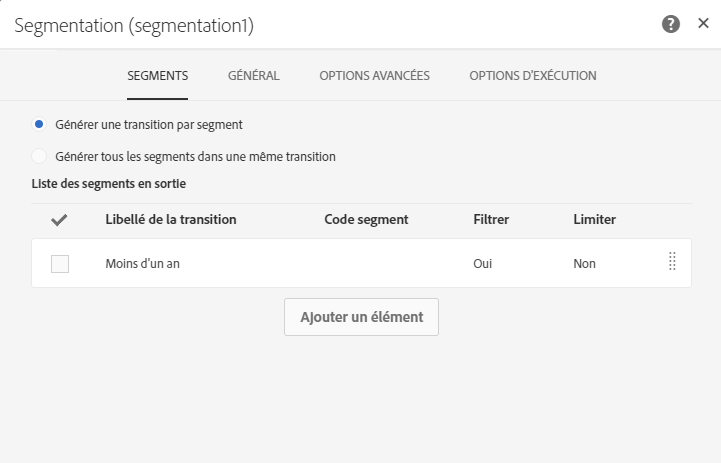
Task: Check the Moins d'un an row checkbox
Action: click(x=60, y=264)
